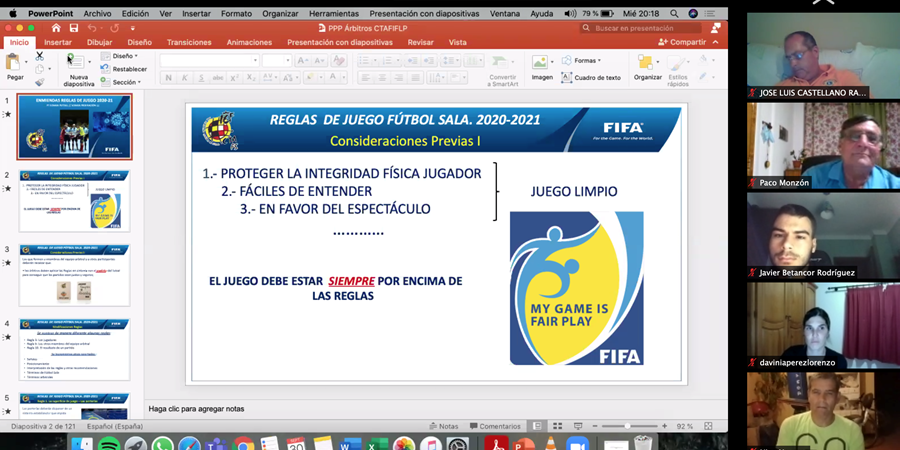This screenshot has width=900, height=450.
Task: Open VLC cone icon in the Dock
Action: 550,444
